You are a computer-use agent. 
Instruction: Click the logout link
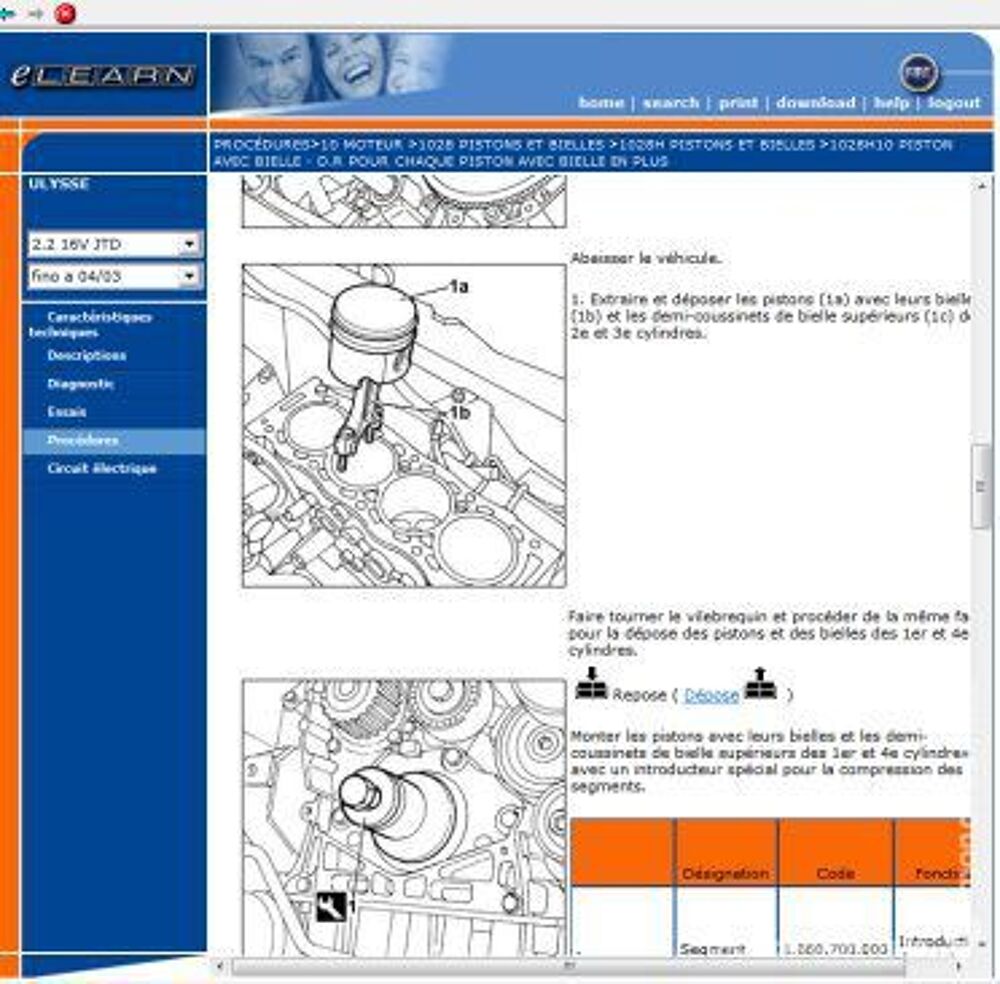(953, 103)
